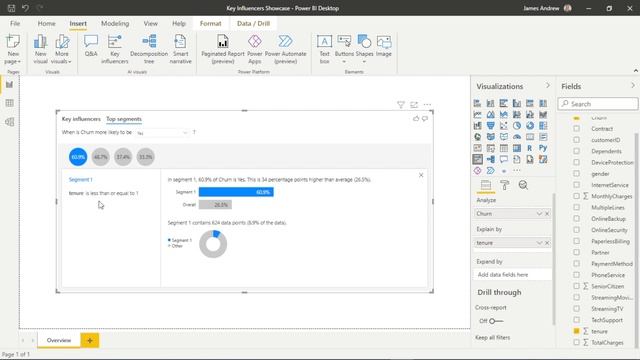Open the Buttons dropdown
This screenshot has width=640, height=360.
click(x=344, y=61)
